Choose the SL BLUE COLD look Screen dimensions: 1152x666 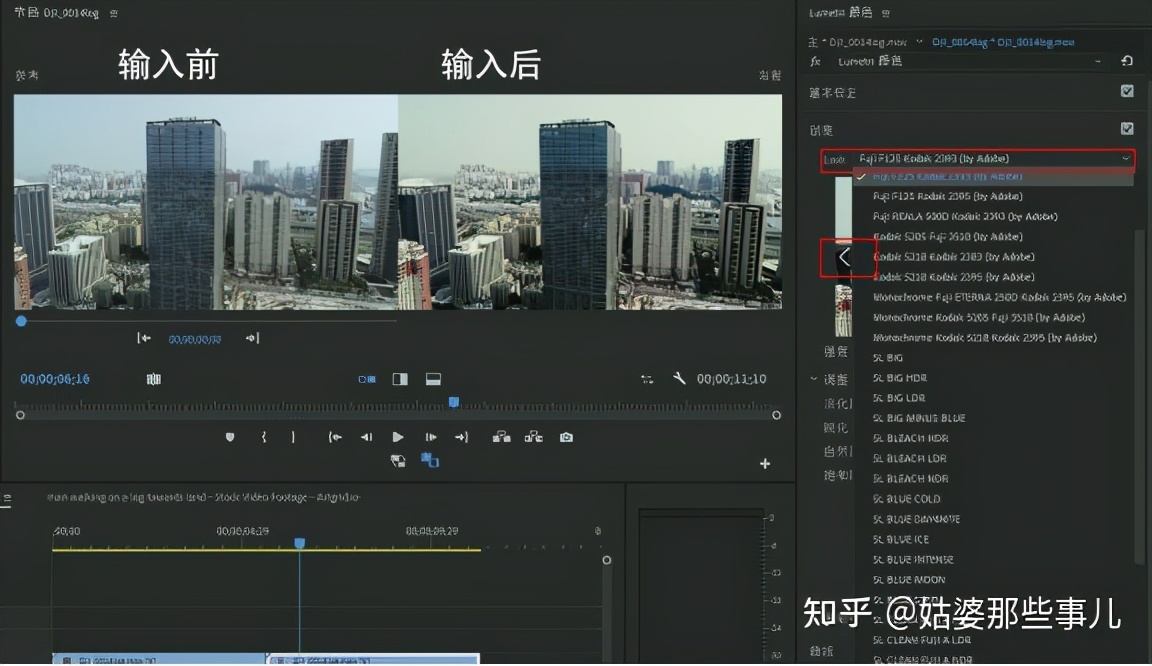[906, 499]
